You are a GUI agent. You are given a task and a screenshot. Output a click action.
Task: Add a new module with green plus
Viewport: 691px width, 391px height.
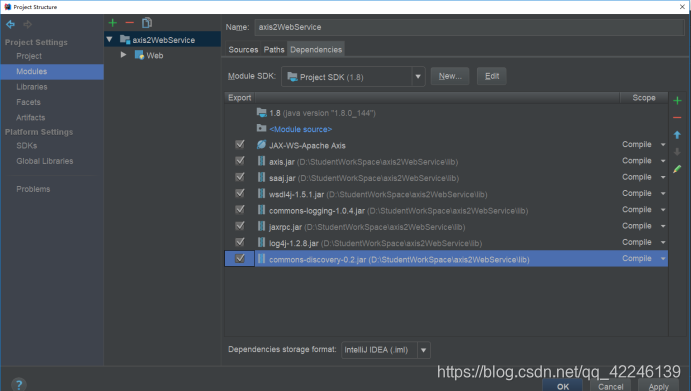point(113,22)
